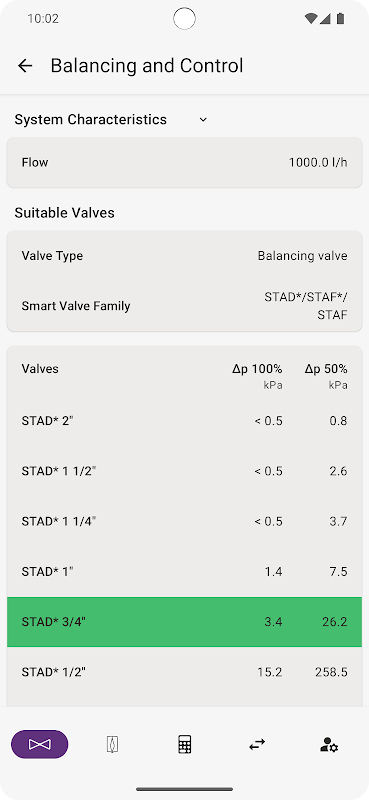
Task: Tap the System Characteristics heading
Action: click(90, 119)
